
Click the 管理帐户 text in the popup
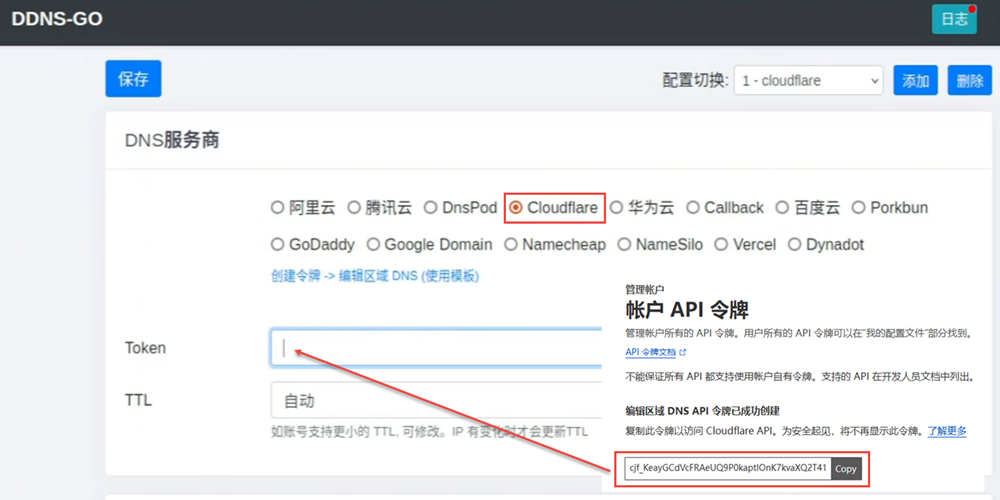click(645, 289)
